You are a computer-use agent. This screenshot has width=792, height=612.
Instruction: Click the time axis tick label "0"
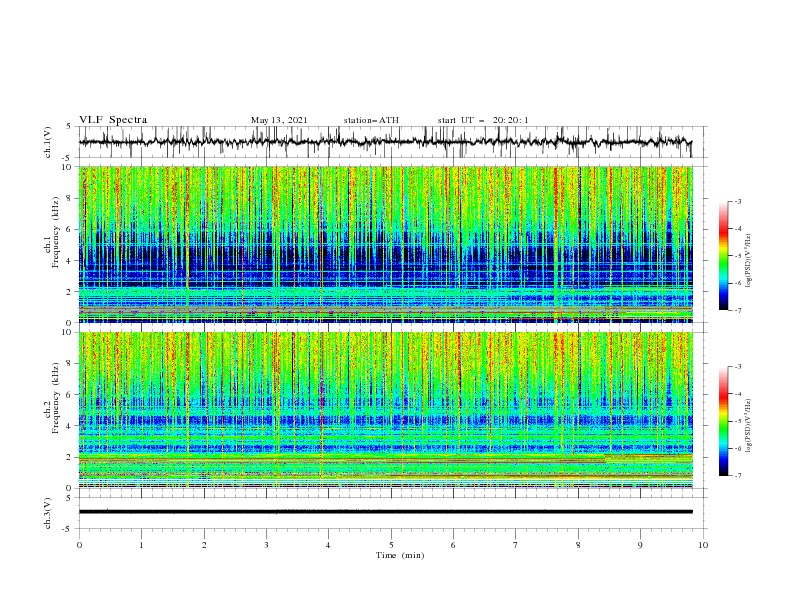point(79,545)
